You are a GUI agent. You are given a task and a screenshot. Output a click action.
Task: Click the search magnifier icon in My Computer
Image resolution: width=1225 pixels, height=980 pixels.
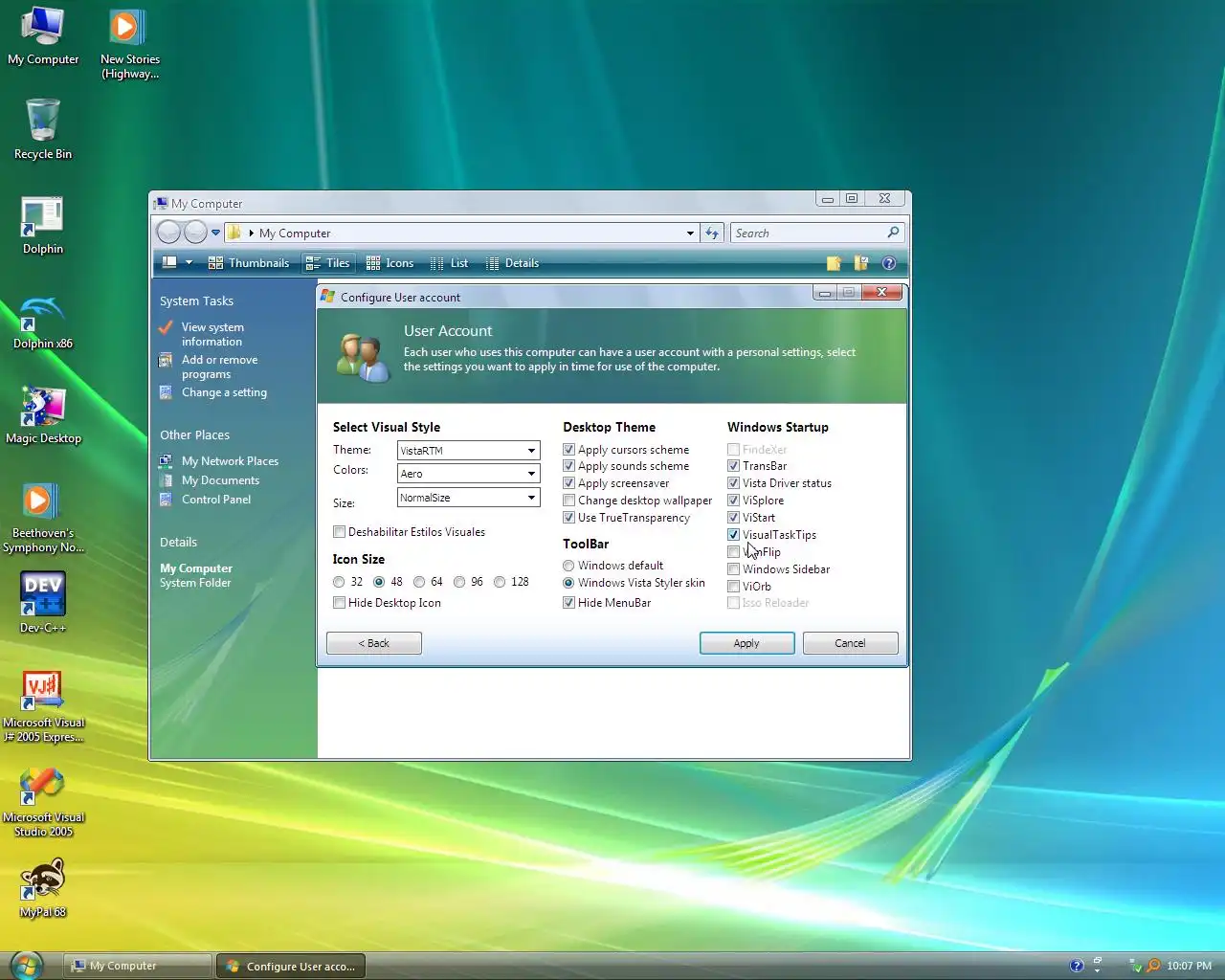pos(893,233)
